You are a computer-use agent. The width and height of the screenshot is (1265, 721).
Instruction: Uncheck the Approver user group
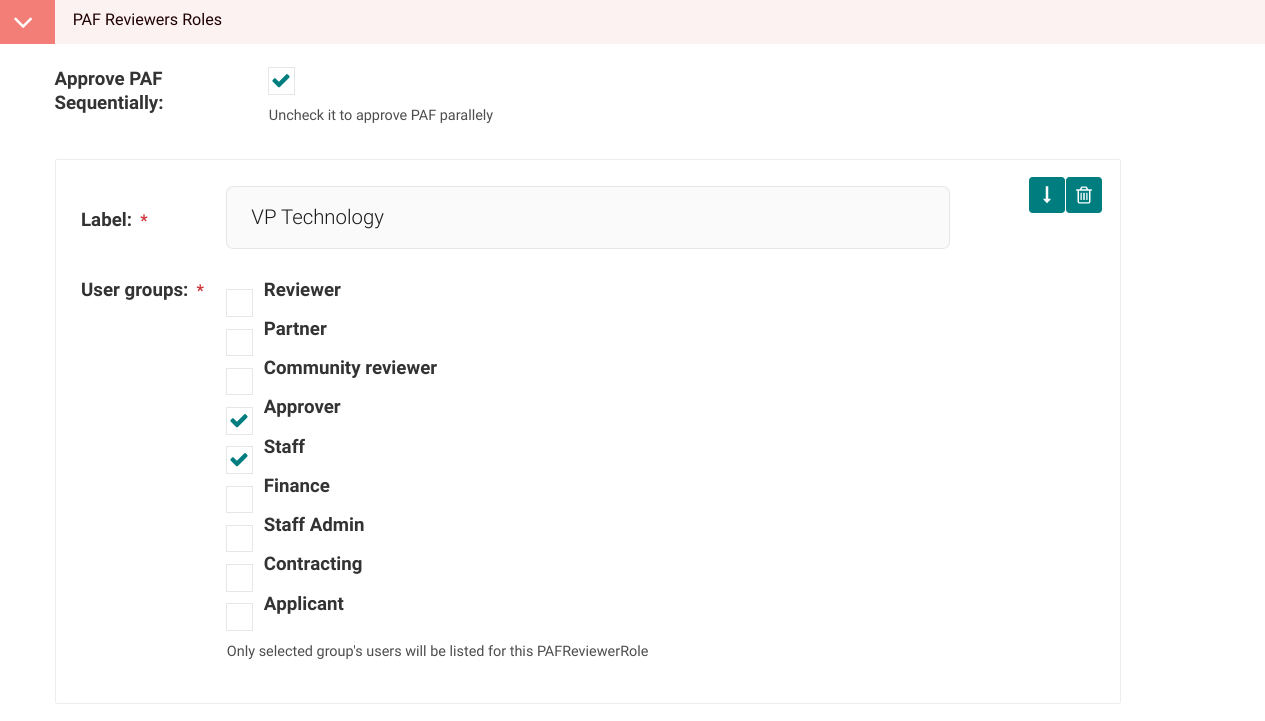[239, 420]
